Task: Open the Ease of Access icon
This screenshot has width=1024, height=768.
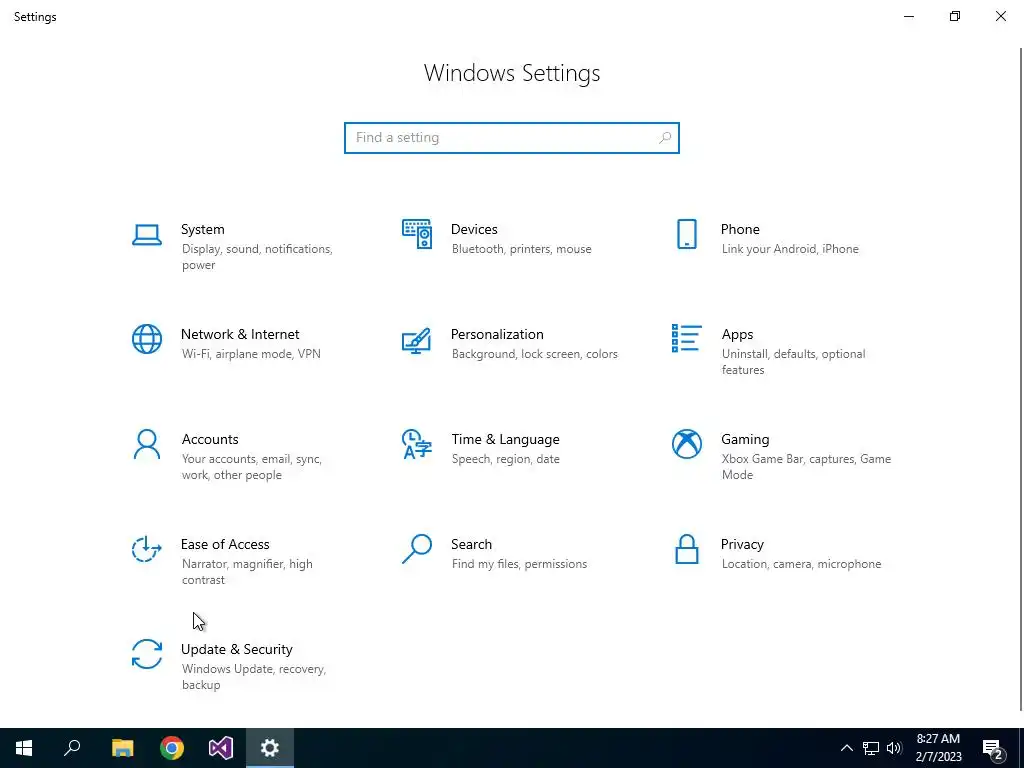Action: 147,549
